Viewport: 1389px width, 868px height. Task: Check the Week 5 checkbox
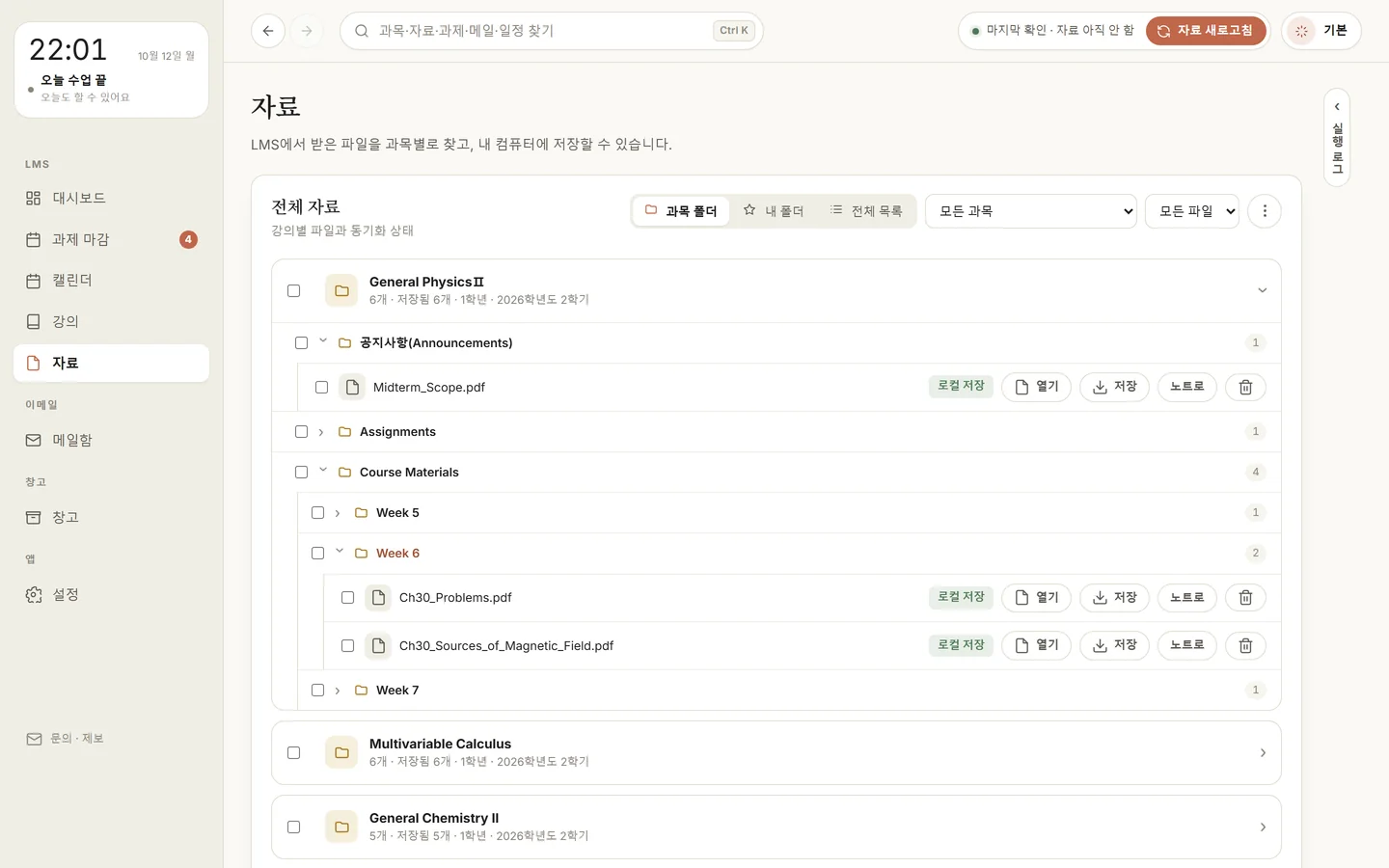(317, 513)
